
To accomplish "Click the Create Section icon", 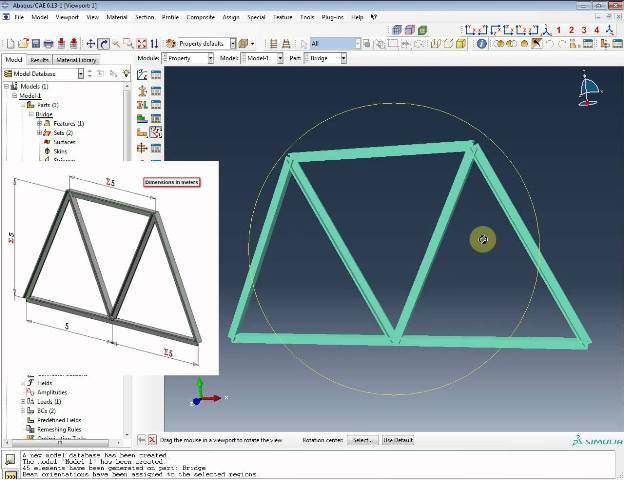I will 142,89.
